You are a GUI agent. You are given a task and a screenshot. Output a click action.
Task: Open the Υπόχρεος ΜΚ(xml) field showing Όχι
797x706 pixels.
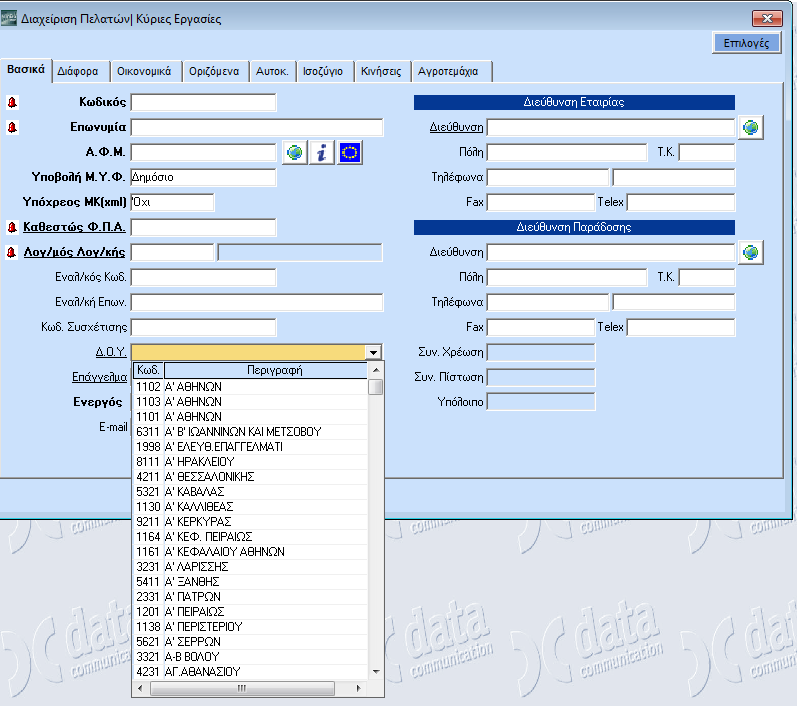(x=172, y=202)
